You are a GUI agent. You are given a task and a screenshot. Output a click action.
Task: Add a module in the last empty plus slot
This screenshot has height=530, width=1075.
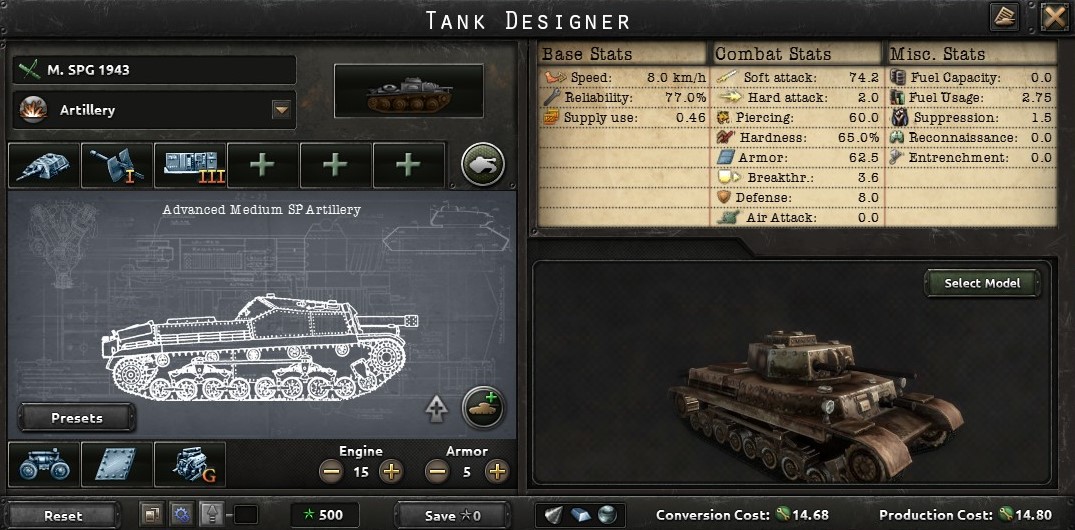click(409, 165)
